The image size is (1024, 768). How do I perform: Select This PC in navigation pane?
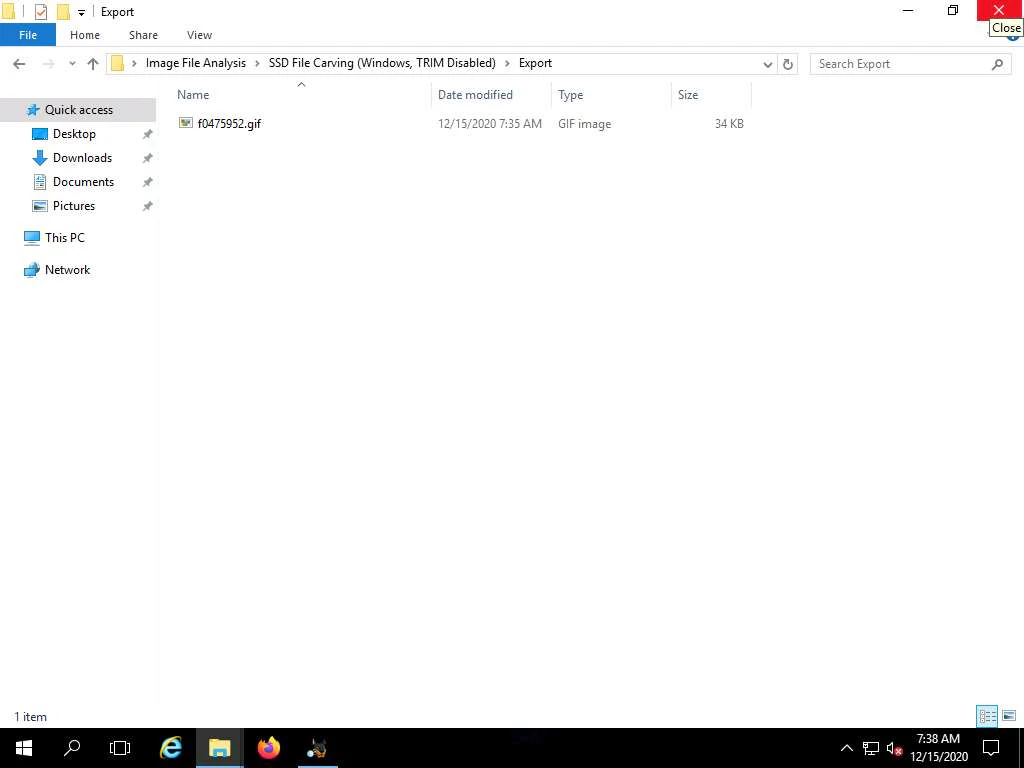65,238
